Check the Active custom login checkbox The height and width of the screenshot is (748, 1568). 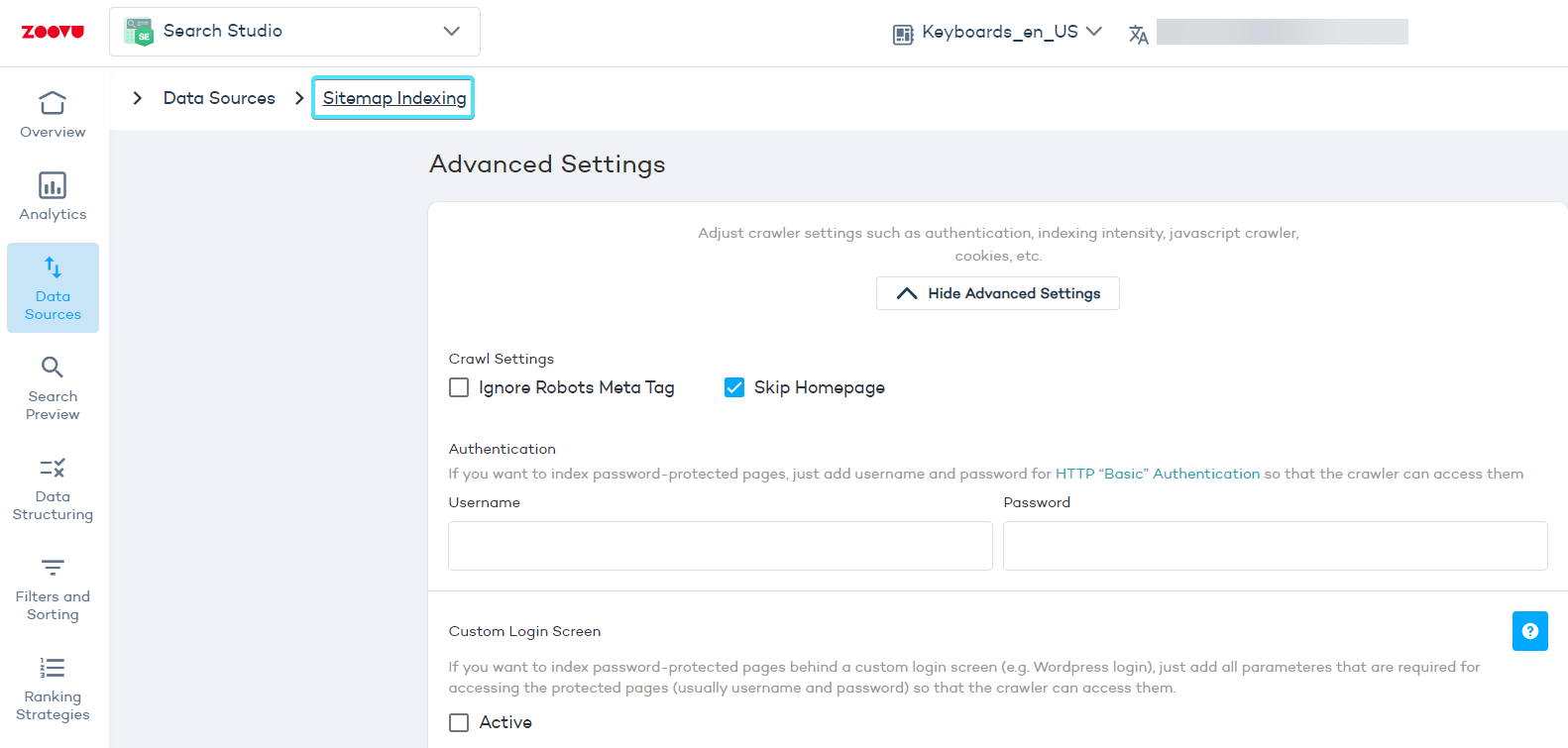(459, 722)
